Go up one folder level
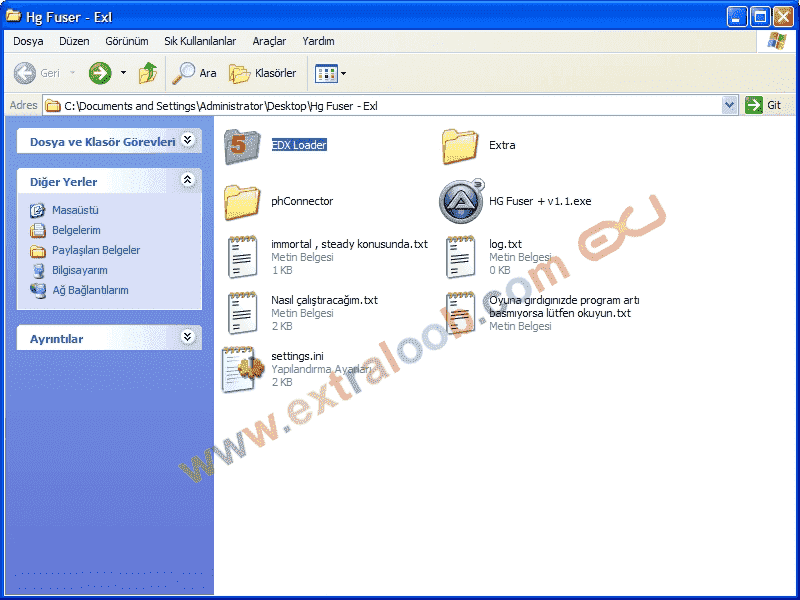This screenshot has width=800, height=600. [148, 73]
